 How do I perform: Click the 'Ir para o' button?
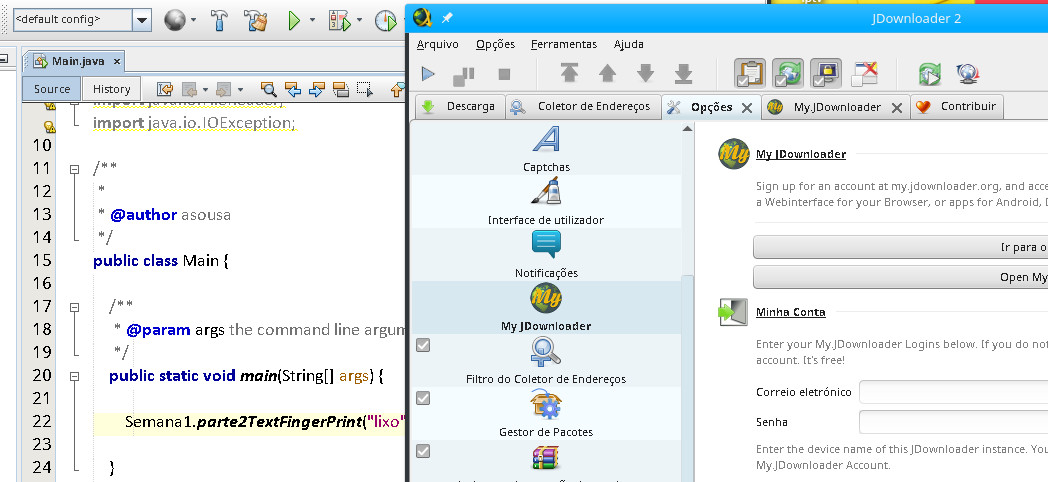pos(900,247)
